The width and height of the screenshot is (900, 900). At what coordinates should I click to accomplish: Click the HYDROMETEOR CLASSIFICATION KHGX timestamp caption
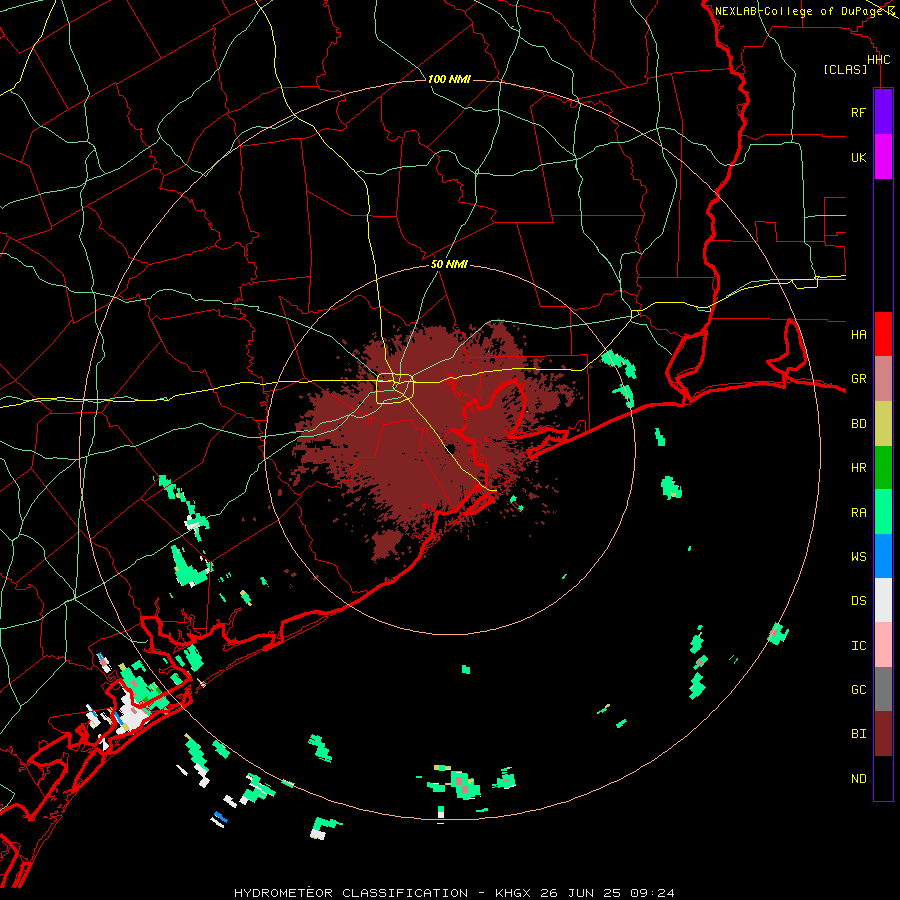tap(454, 893)
